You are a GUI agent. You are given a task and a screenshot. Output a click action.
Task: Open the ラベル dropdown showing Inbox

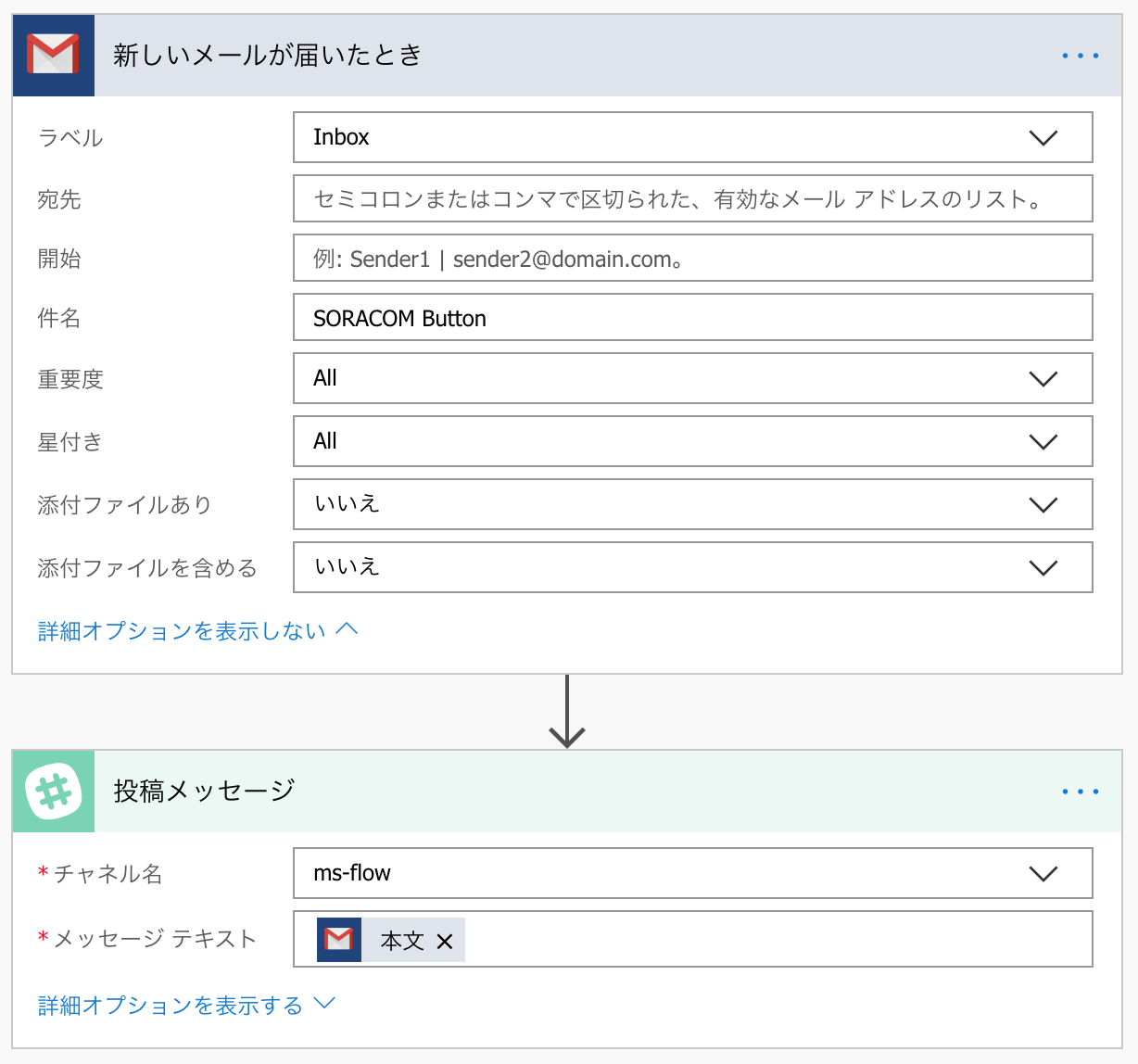pyautogui.click(x=1043, y=137)
